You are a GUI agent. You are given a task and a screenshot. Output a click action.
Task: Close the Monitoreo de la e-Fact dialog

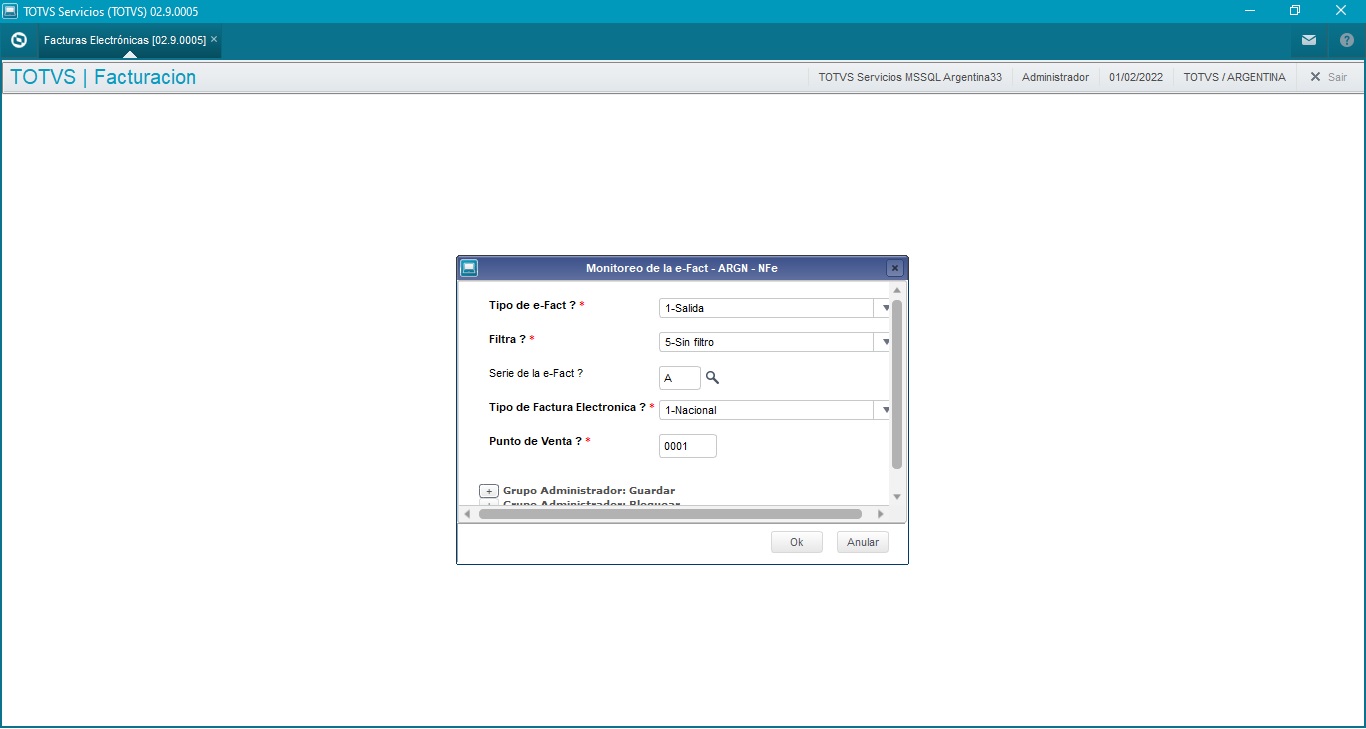click(x=895, y=268)
